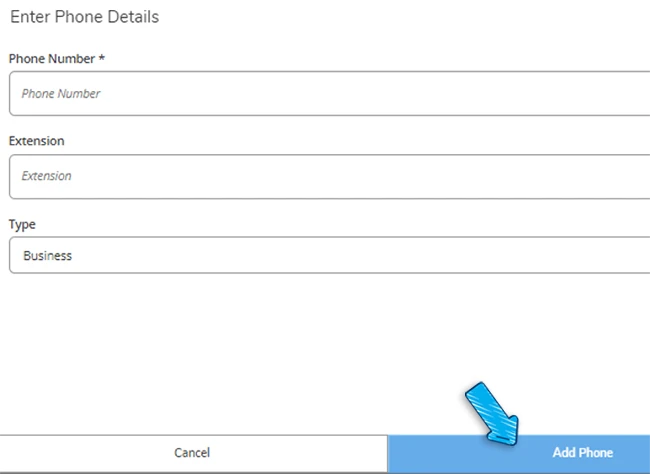Click the Phone Number input field
650x474 pixels.
[330, 94]
